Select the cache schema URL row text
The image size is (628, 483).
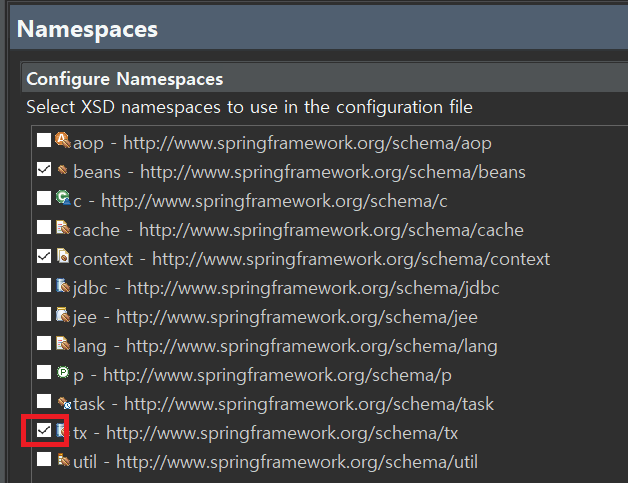coord(298,230)
